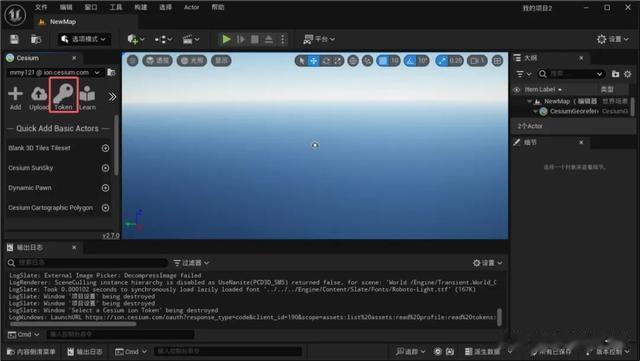Add new folder in Outliner
640x361 pixels.
point(615,74)
